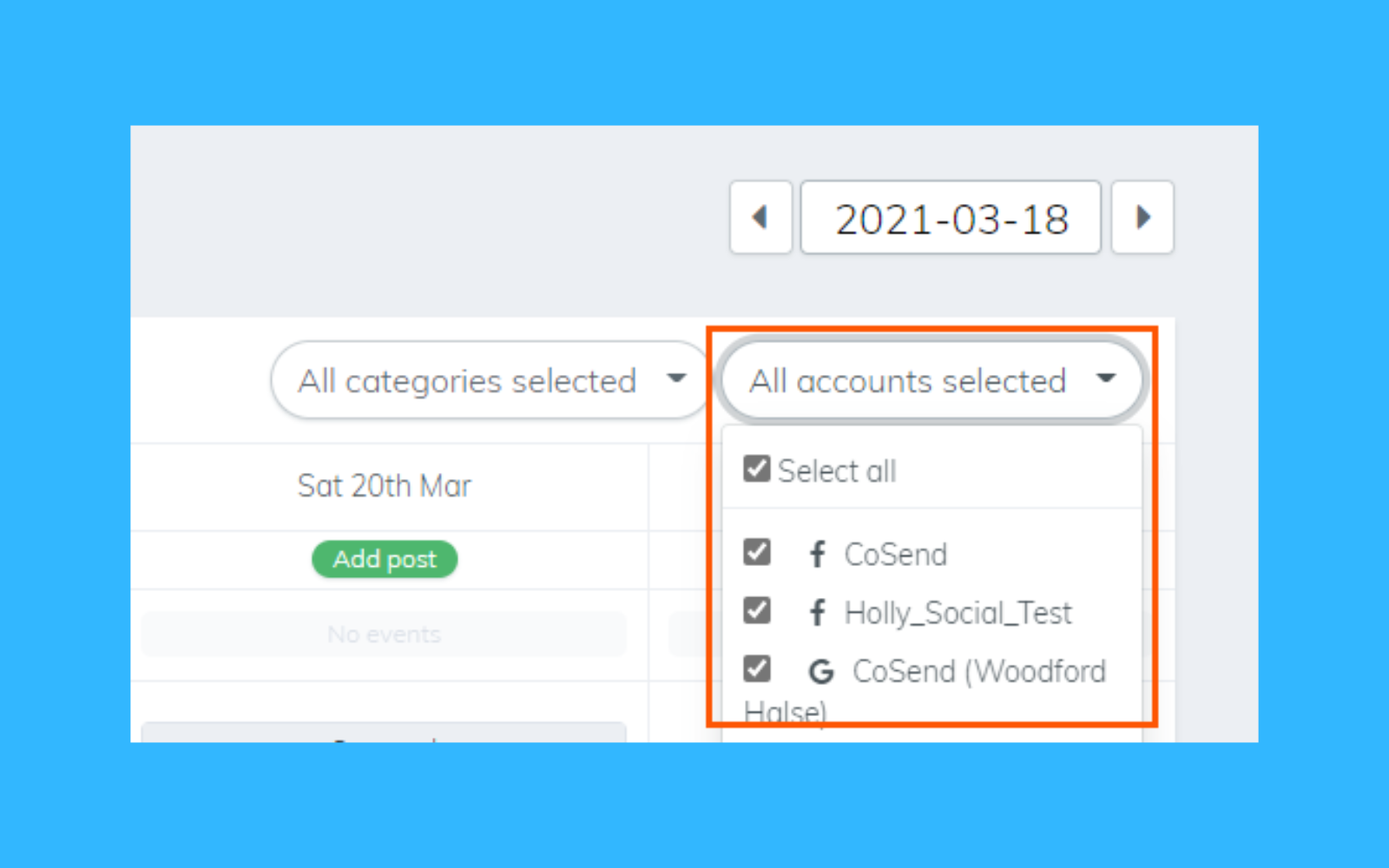Select the CoSend (Woodford Halse) entry text
The height and width of the screenshot is (868, 1389).
click(978, 671)
